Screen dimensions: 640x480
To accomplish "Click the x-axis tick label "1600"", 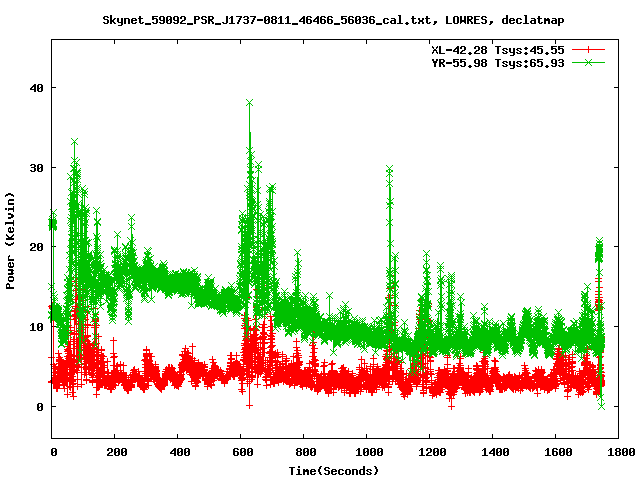I will tap(558, 452).
